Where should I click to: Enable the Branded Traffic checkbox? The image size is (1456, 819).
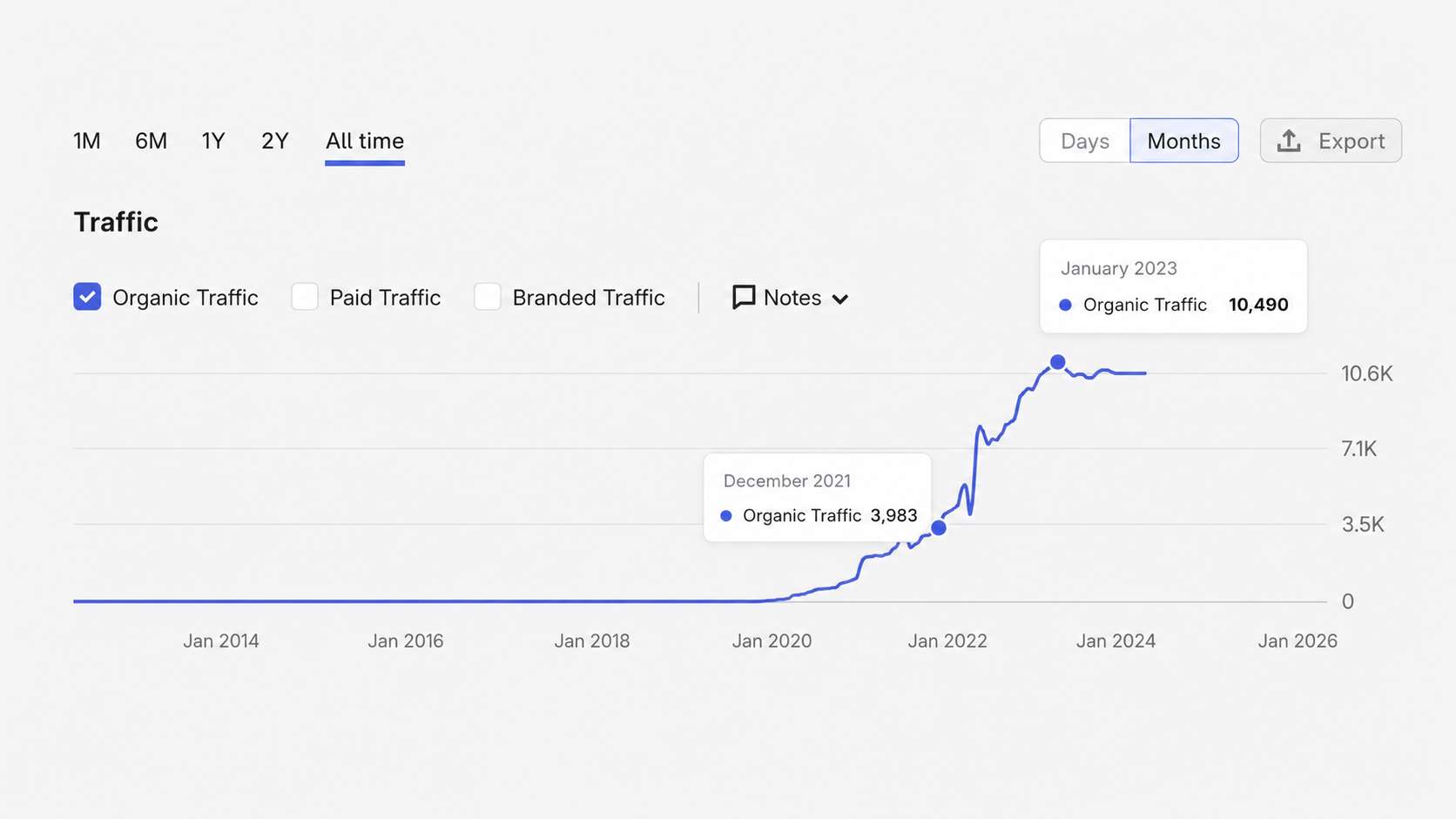(488, 297)
